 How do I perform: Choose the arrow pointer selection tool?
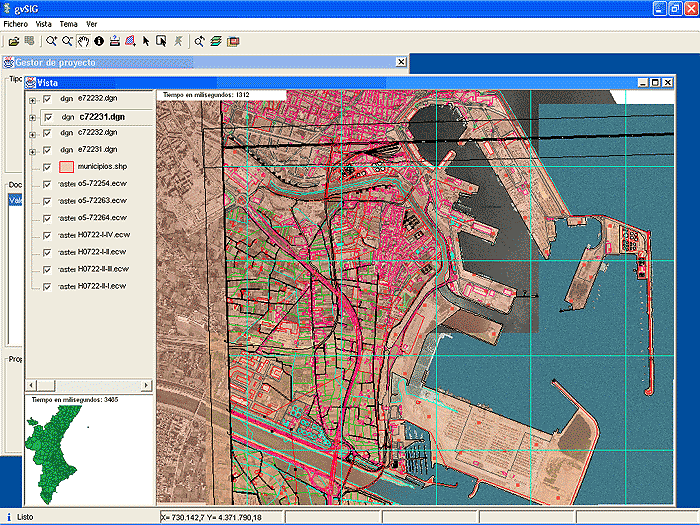[x=146, y=42]
